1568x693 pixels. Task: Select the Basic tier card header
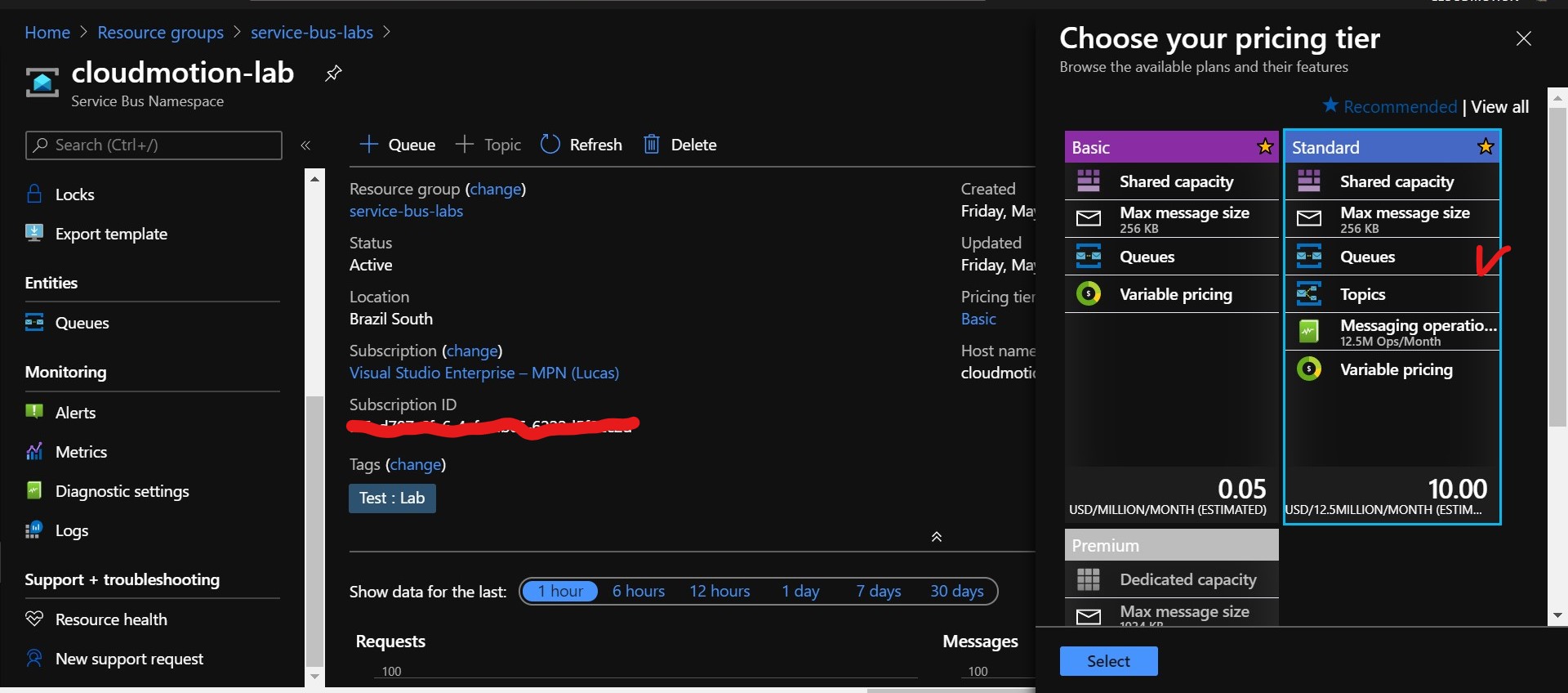pyautogui.click(x=1172, y=147)
